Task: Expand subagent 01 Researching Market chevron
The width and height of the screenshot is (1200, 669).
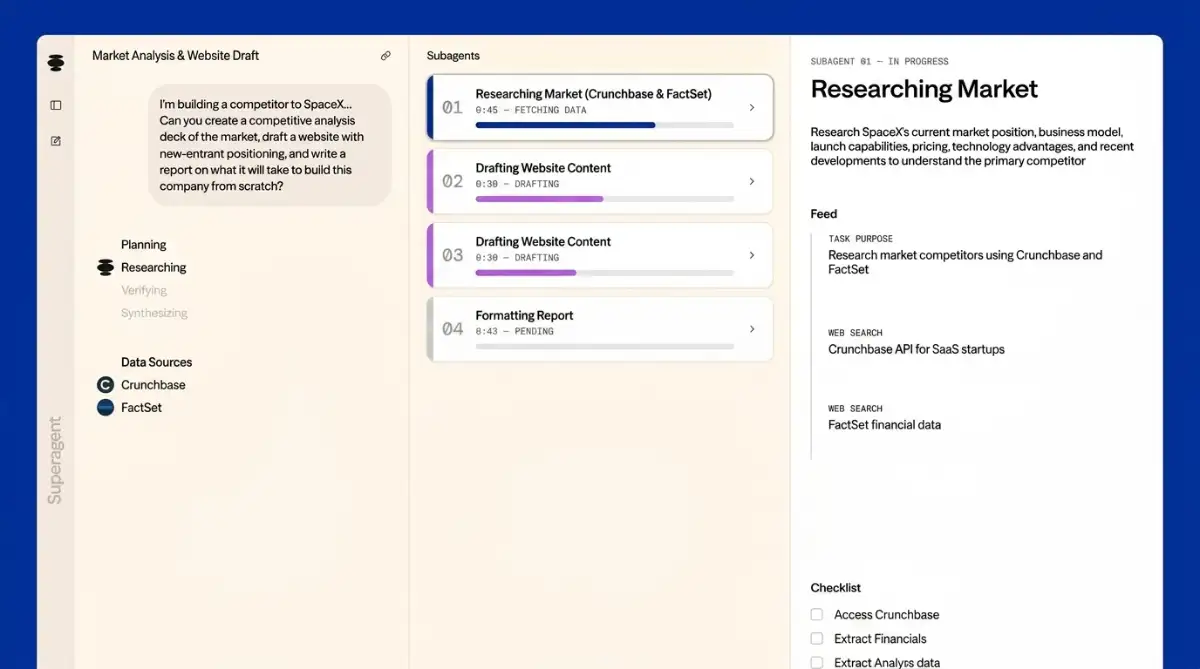Action: pyautogui.click(x=752, y=108)
